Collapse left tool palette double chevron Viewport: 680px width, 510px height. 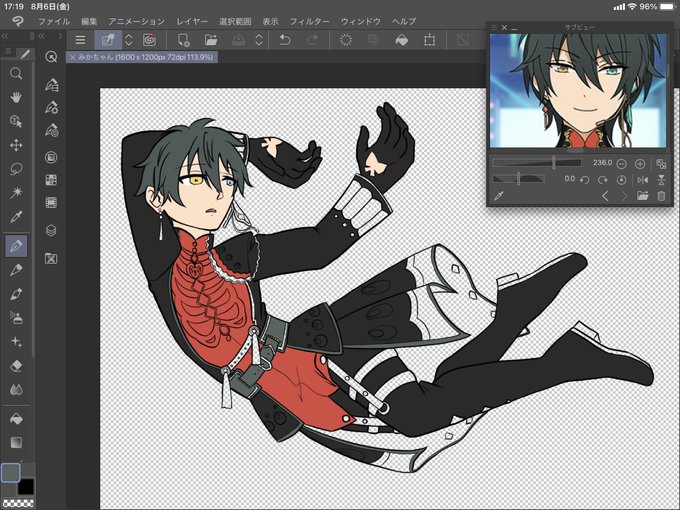click(x=5, y=36)
